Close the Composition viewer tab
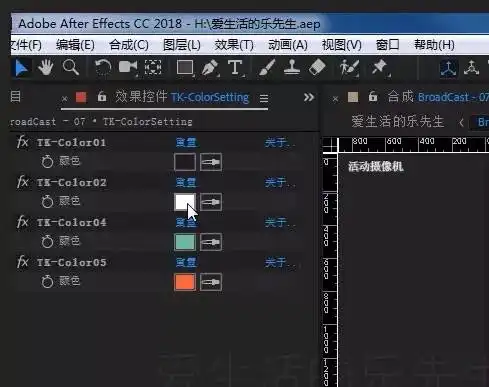This screenshot has width=489, height=387. coord(335,99)
